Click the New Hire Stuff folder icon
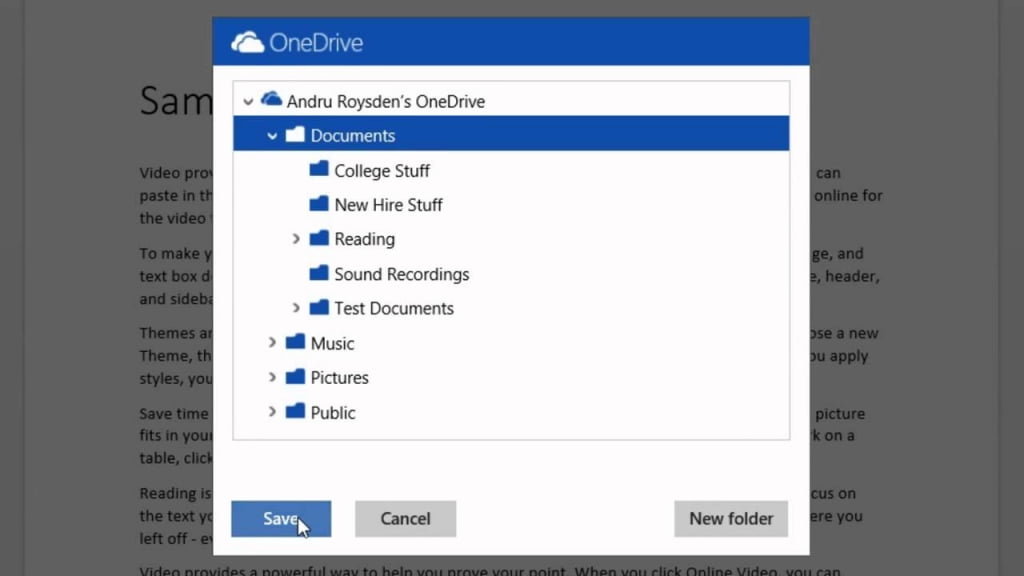The image size is (1024, 576). pyautogui.click(x=317, y=204)
